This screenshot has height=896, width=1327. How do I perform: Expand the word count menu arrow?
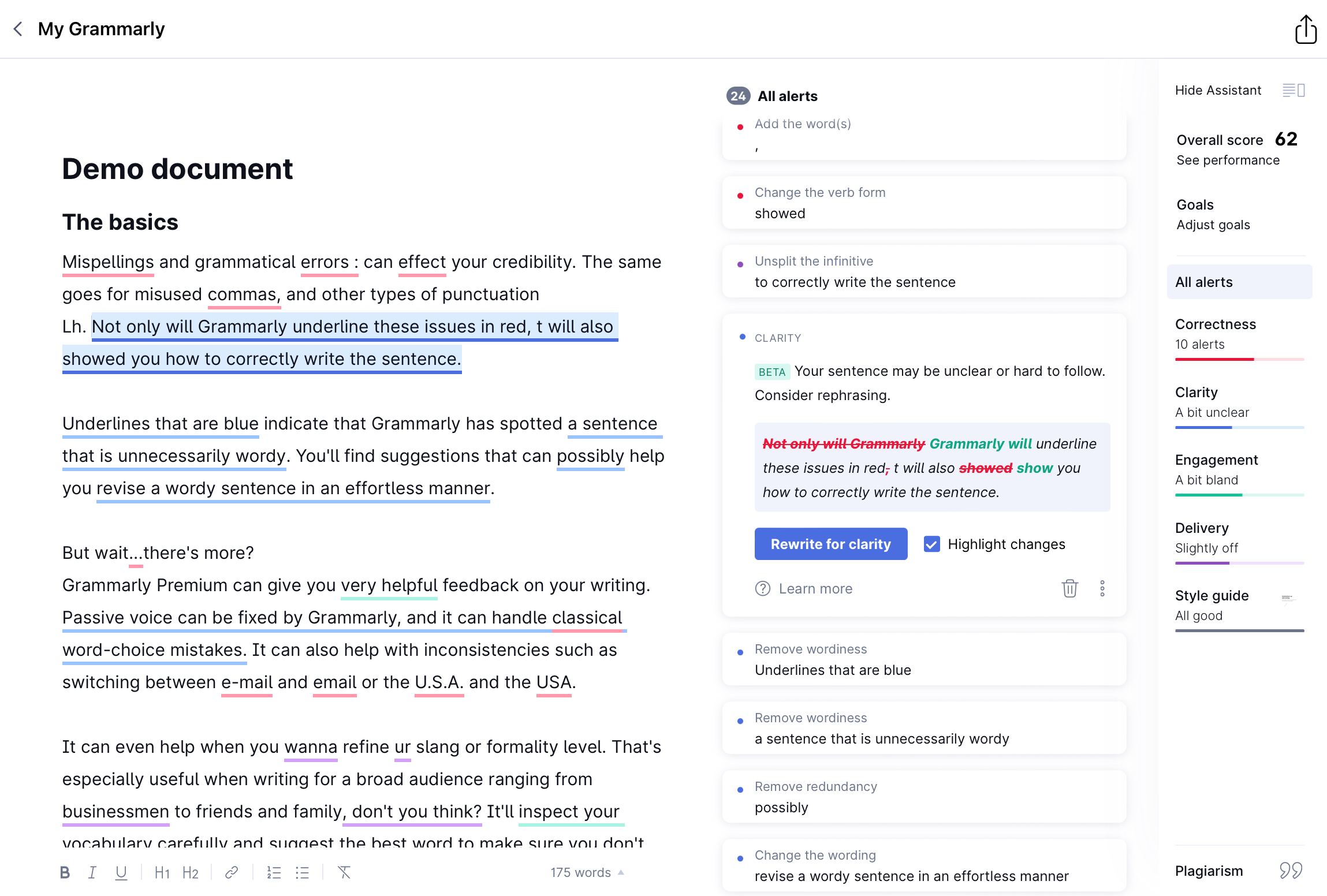[x=621, y=872]
